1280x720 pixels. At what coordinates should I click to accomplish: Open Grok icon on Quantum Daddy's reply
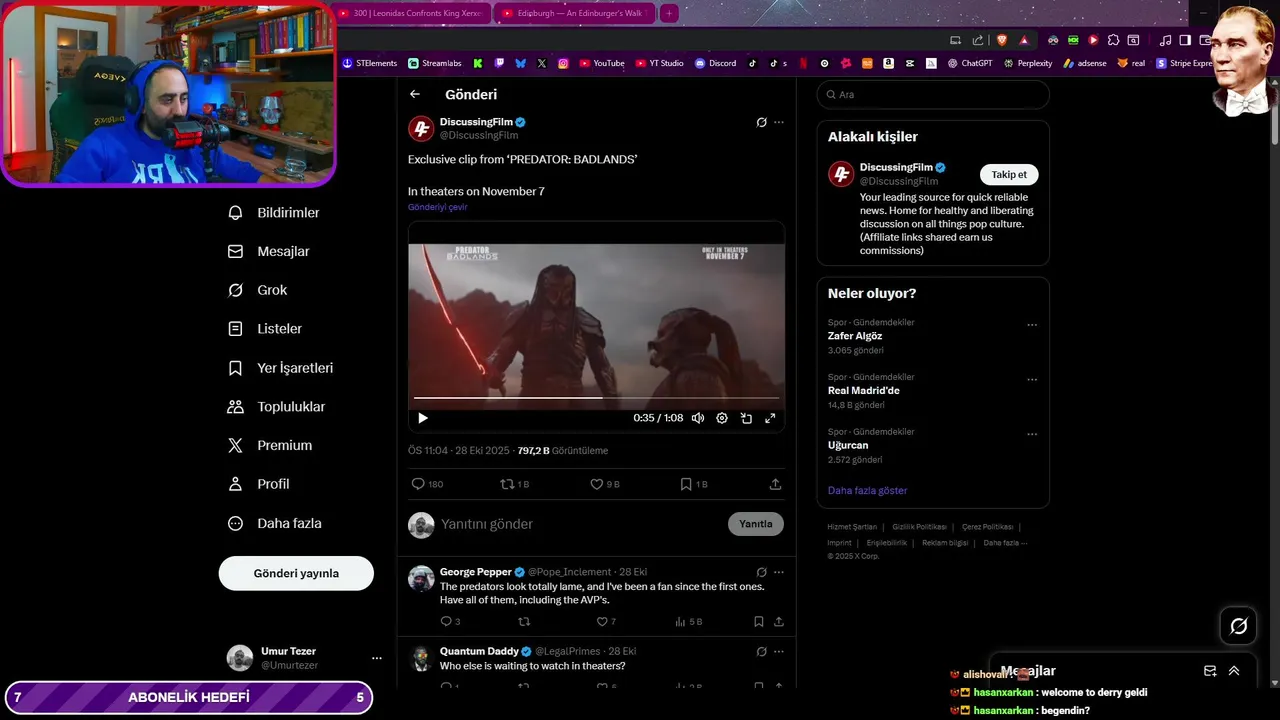(x=761, y=651)
